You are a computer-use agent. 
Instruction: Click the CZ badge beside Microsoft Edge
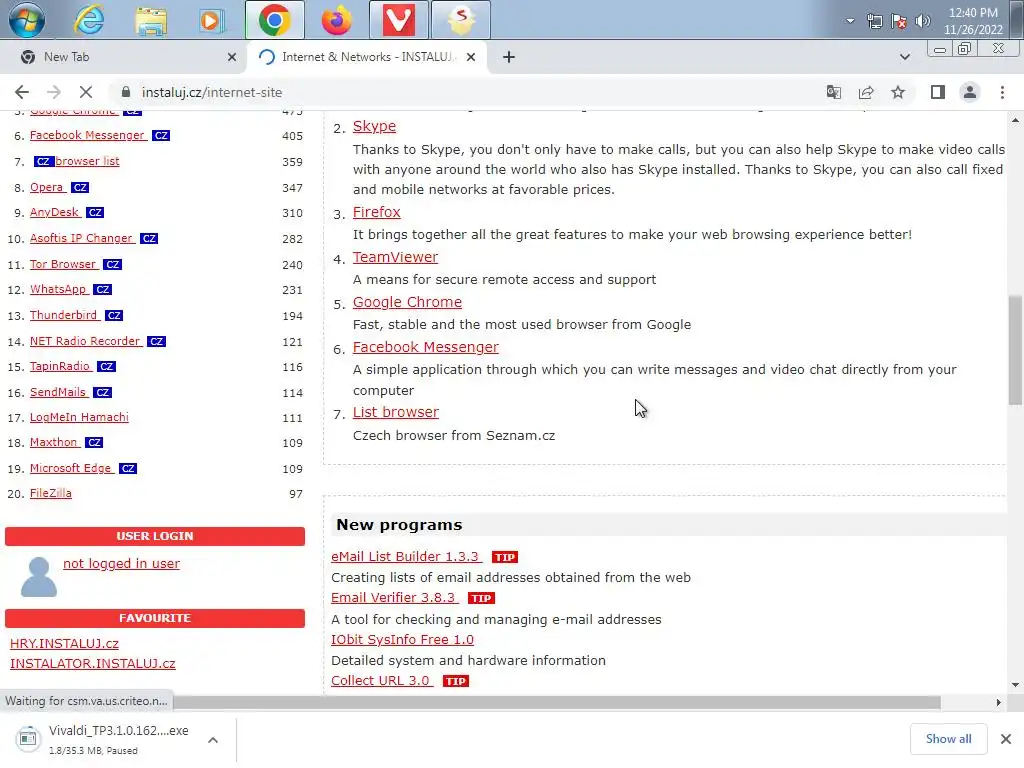pos(128,468)
